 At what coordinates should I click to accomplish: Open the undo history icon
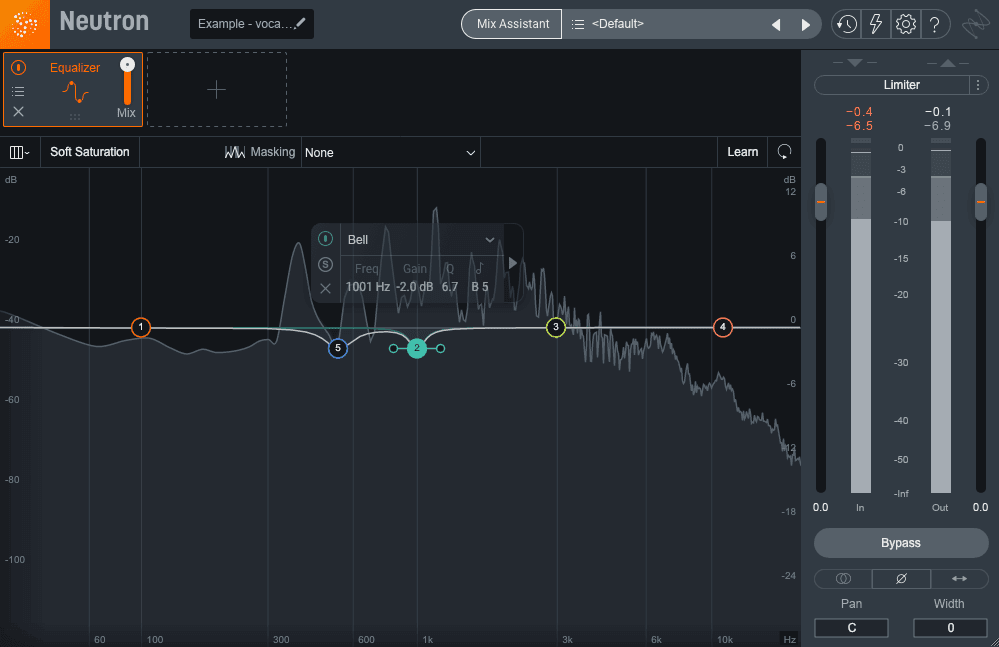click(x=846, y=24)
